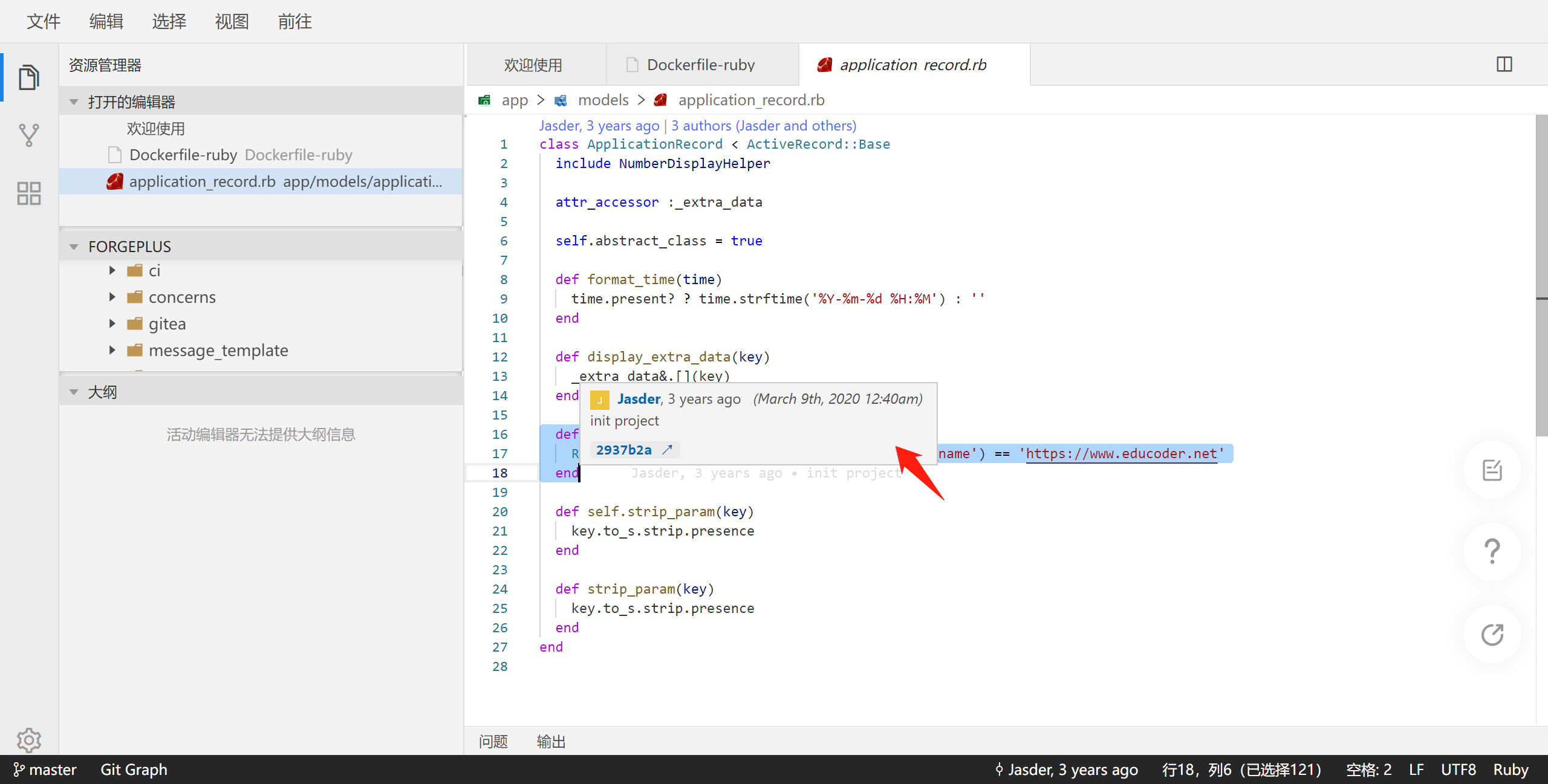This screenshot has width=1548, height=784.
Task: Open the 问题 problems panel tab
Action: pyautogui.click(x=493, y=741)
